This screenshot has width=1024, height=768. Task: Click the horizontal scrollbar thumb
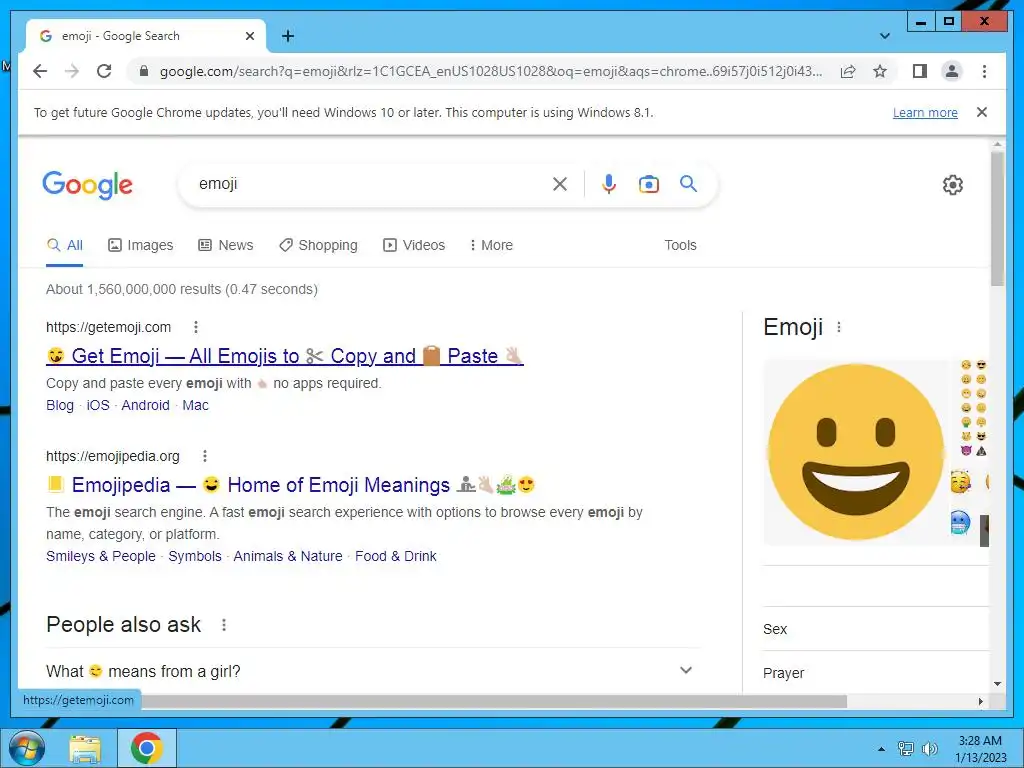point(494,701)
